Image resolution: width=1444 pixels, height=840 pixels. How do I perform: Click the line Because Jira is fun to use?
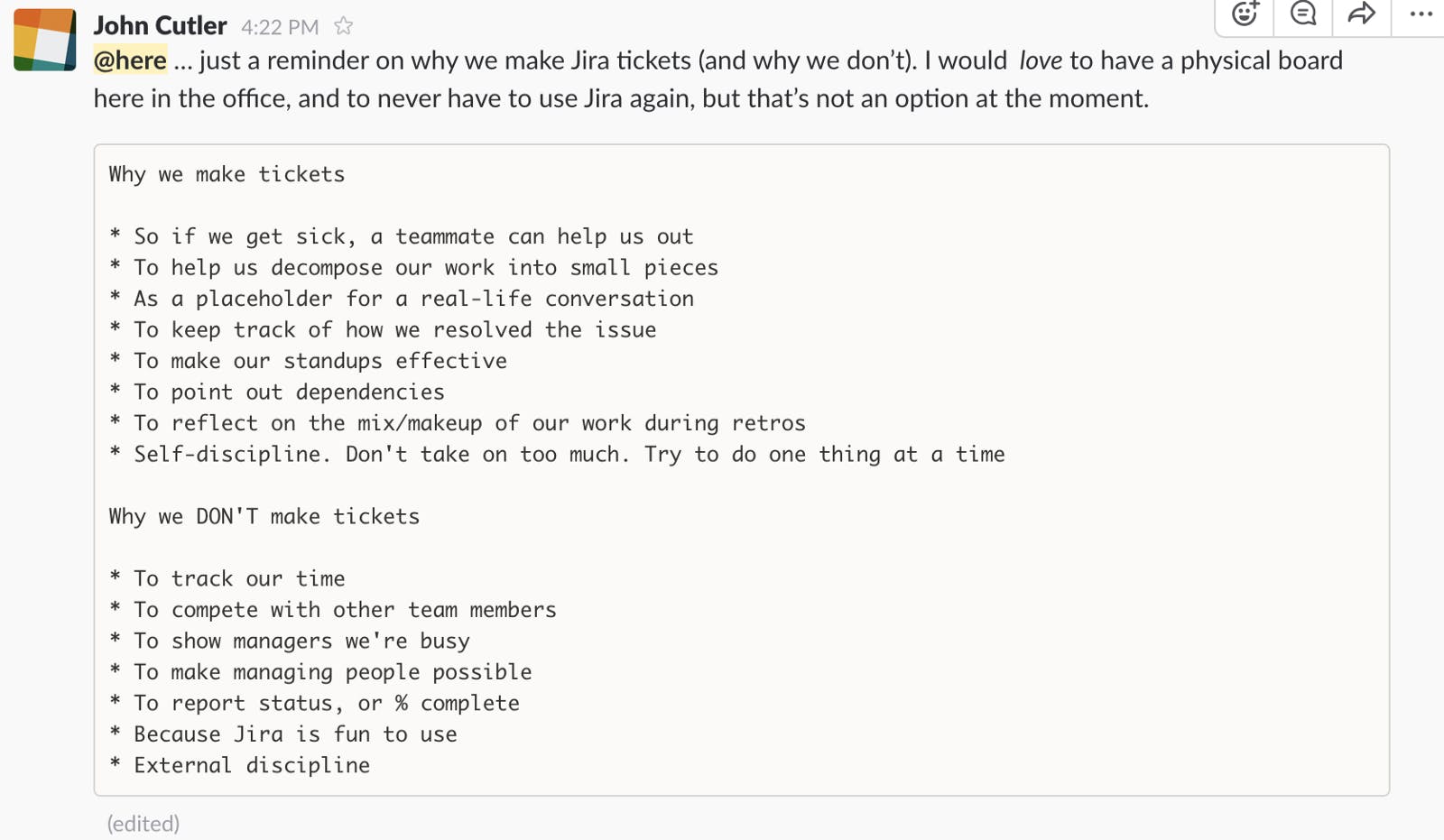pyautogui.click(x=294, y=734)
